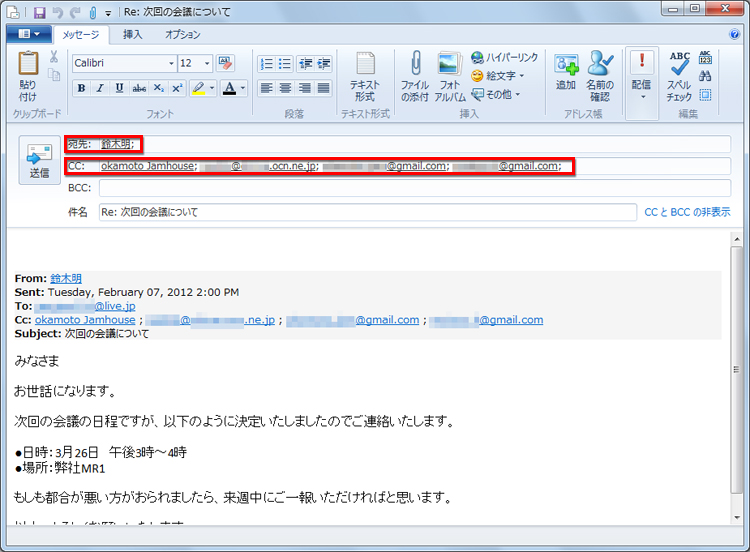
Task: Open the Calibri font name dropdown
Action: point(171,63)
